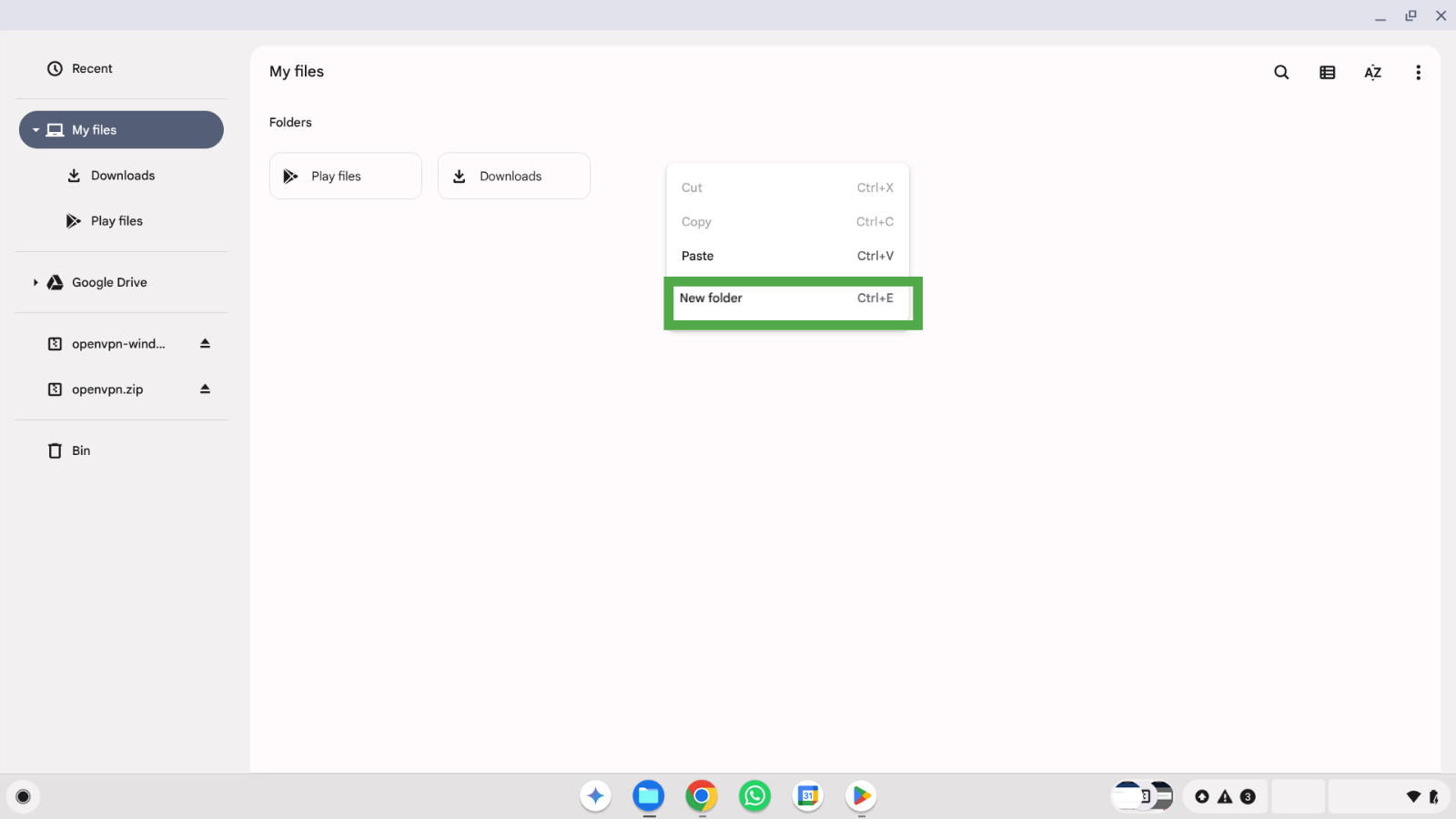Click Copy in the context menu
This screenshot has width=1456, height=819.
(787, 222)
